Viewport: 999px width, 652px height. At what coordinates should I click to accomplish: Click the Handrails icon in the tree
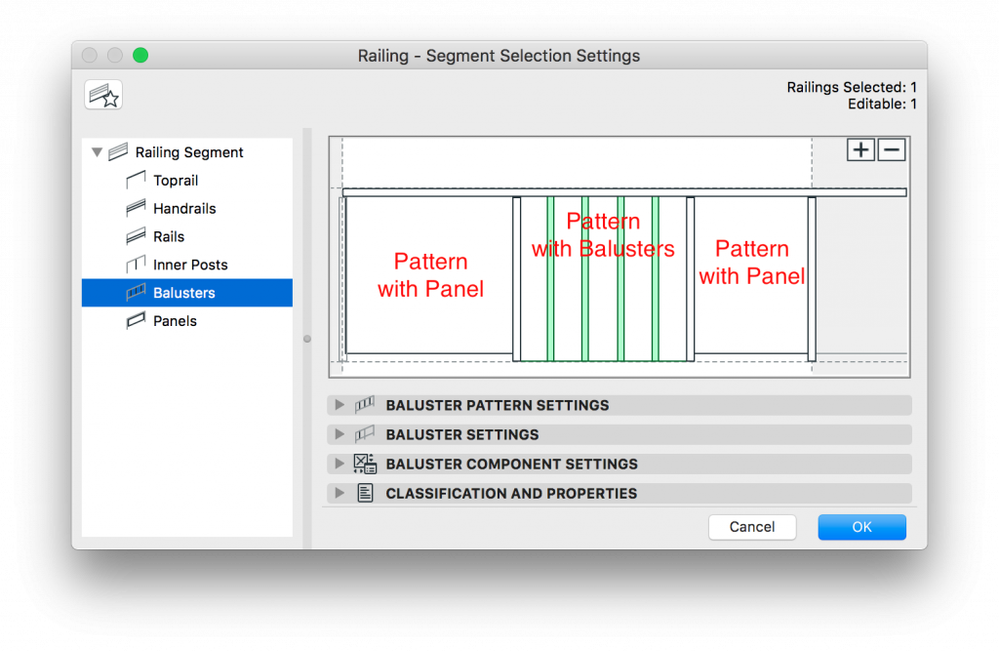click(x=136, y=209)
